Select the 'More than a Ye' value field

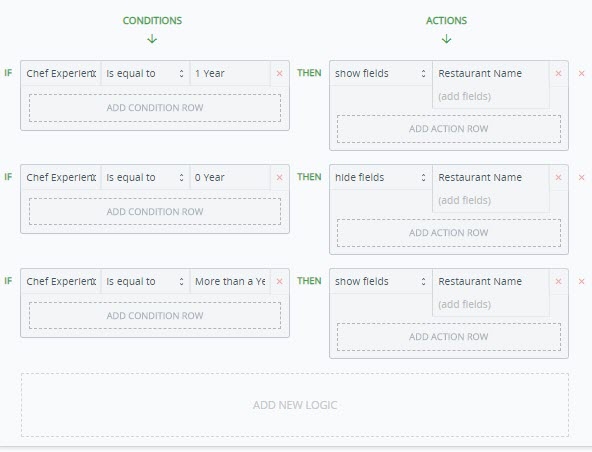pos(230,281)
